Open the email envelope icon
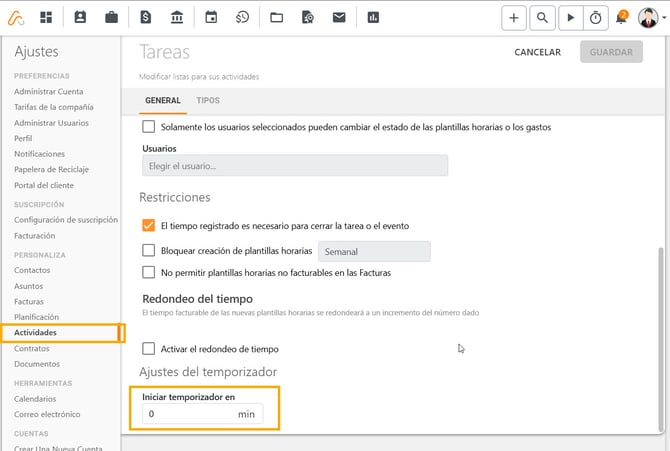Image resolution: width=670 pixels, height=451 pixels. (339, 18)
